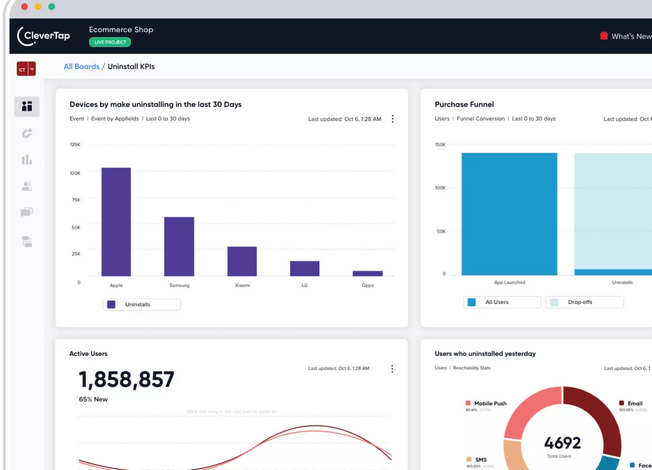652x470 pixels.
Task: Open the Boards icon in sidebar
Action: point(27,106)
